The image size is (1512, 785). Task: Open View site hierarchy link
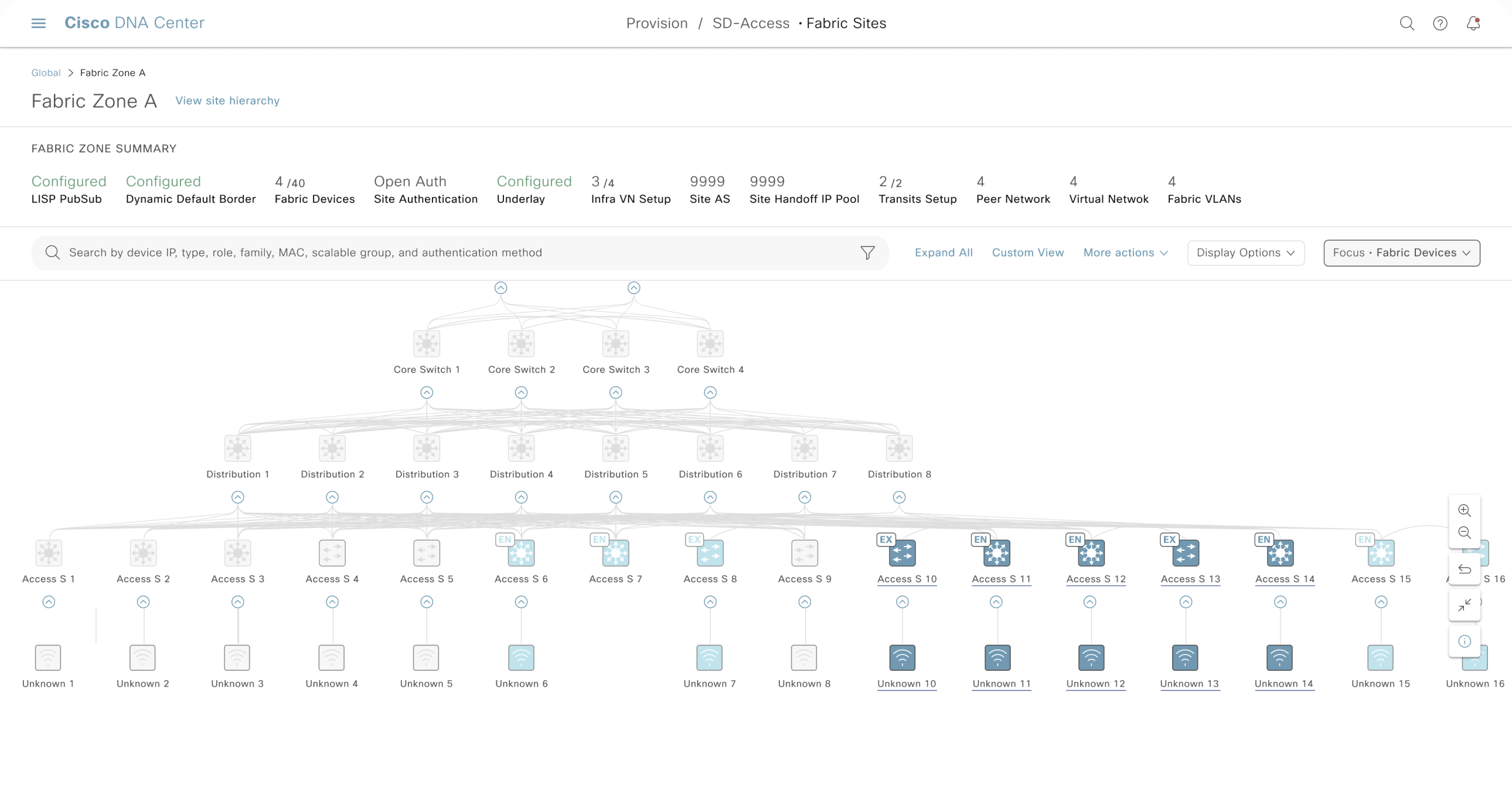[227, 100]
